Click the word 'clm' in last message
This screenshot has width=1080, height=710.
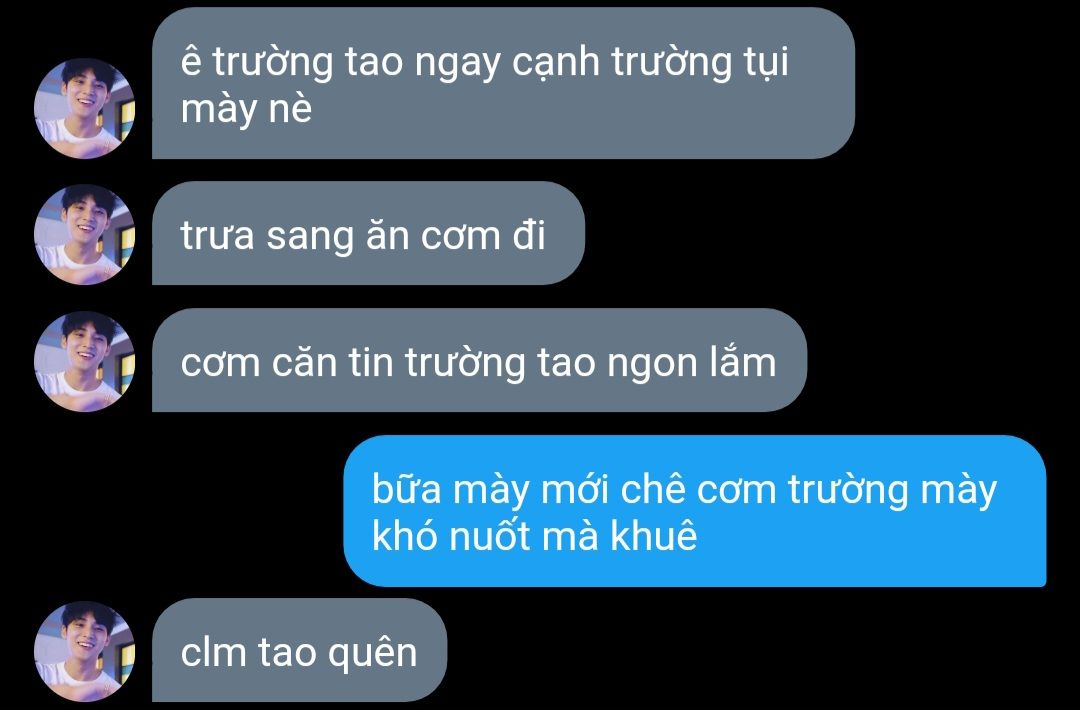tap(213, 651)
